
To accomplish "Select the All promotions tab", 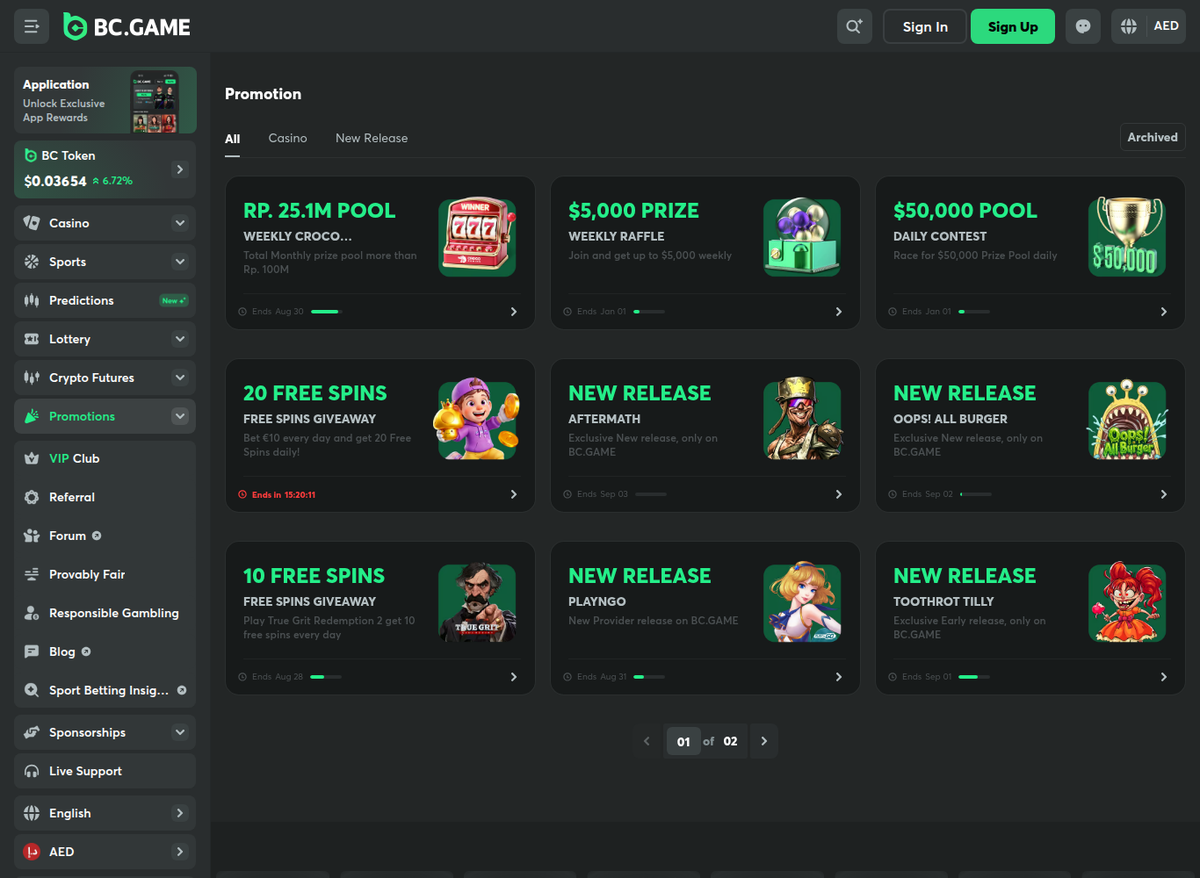I will pos(232,139).
